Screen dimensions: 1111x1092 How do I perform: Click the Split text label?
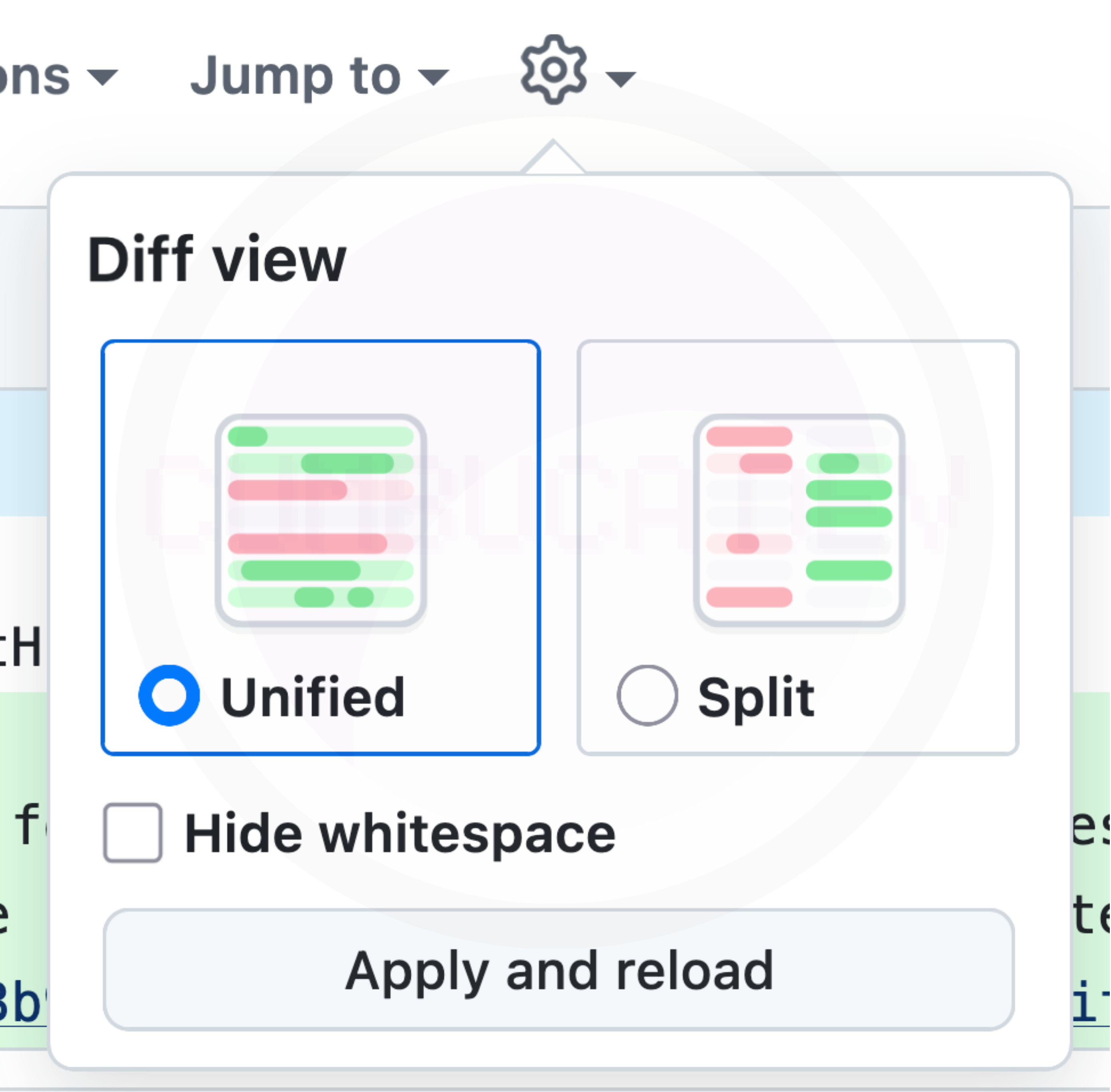click(756, 697)
